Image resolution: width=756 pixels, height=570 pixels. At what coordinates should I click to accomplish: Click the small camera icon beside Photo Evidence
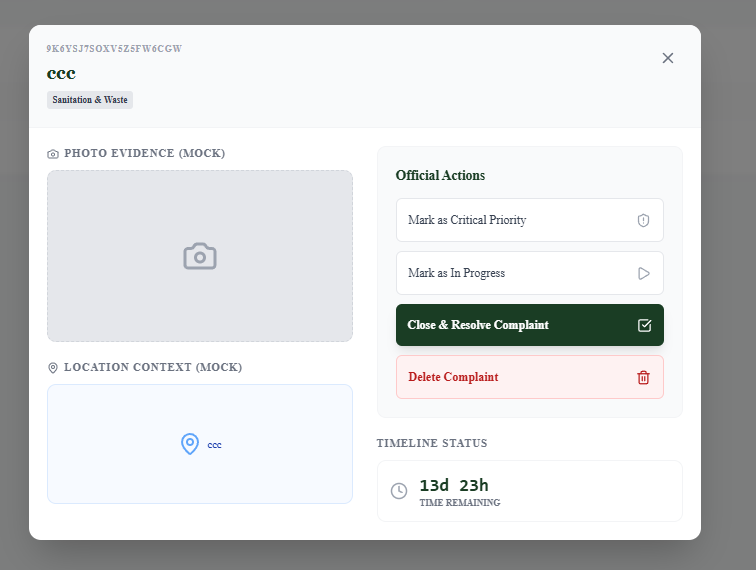click(x=53, y=154)
